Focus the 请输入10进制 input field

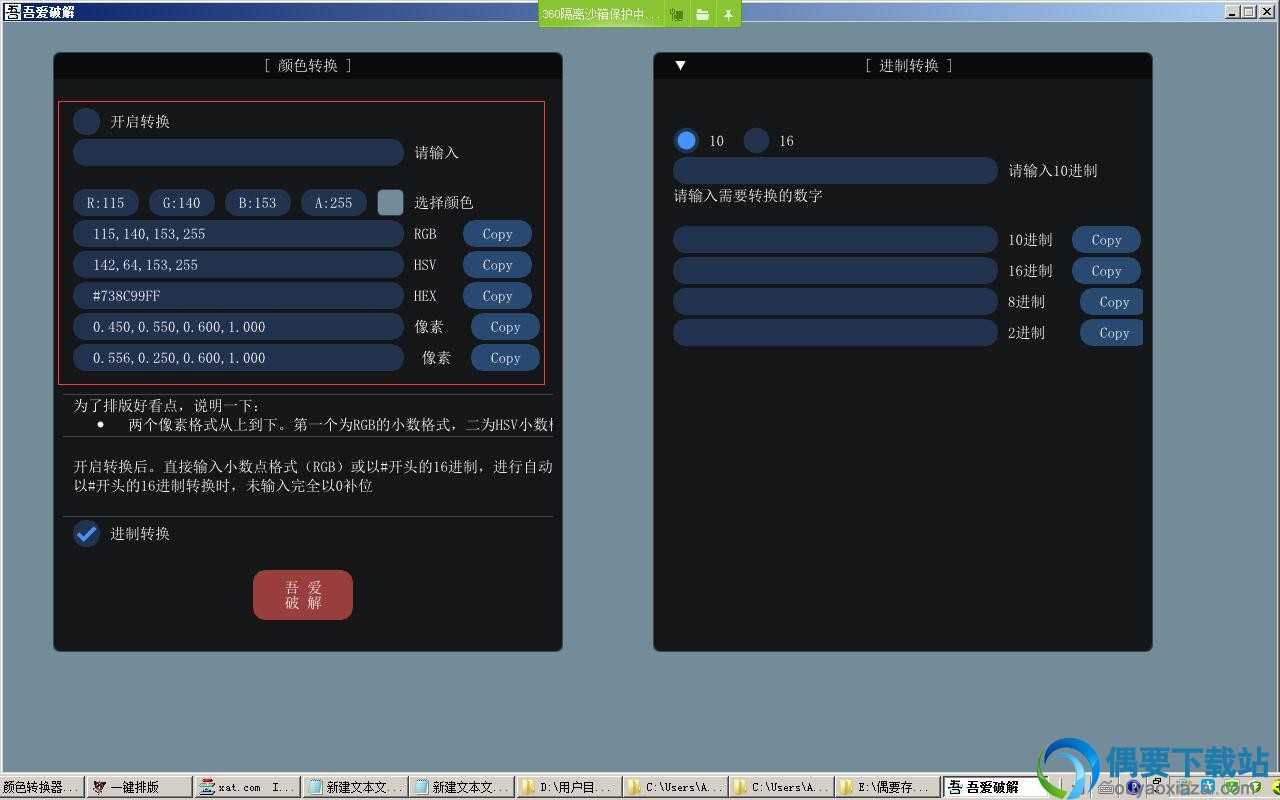click(x=835, y=170)
